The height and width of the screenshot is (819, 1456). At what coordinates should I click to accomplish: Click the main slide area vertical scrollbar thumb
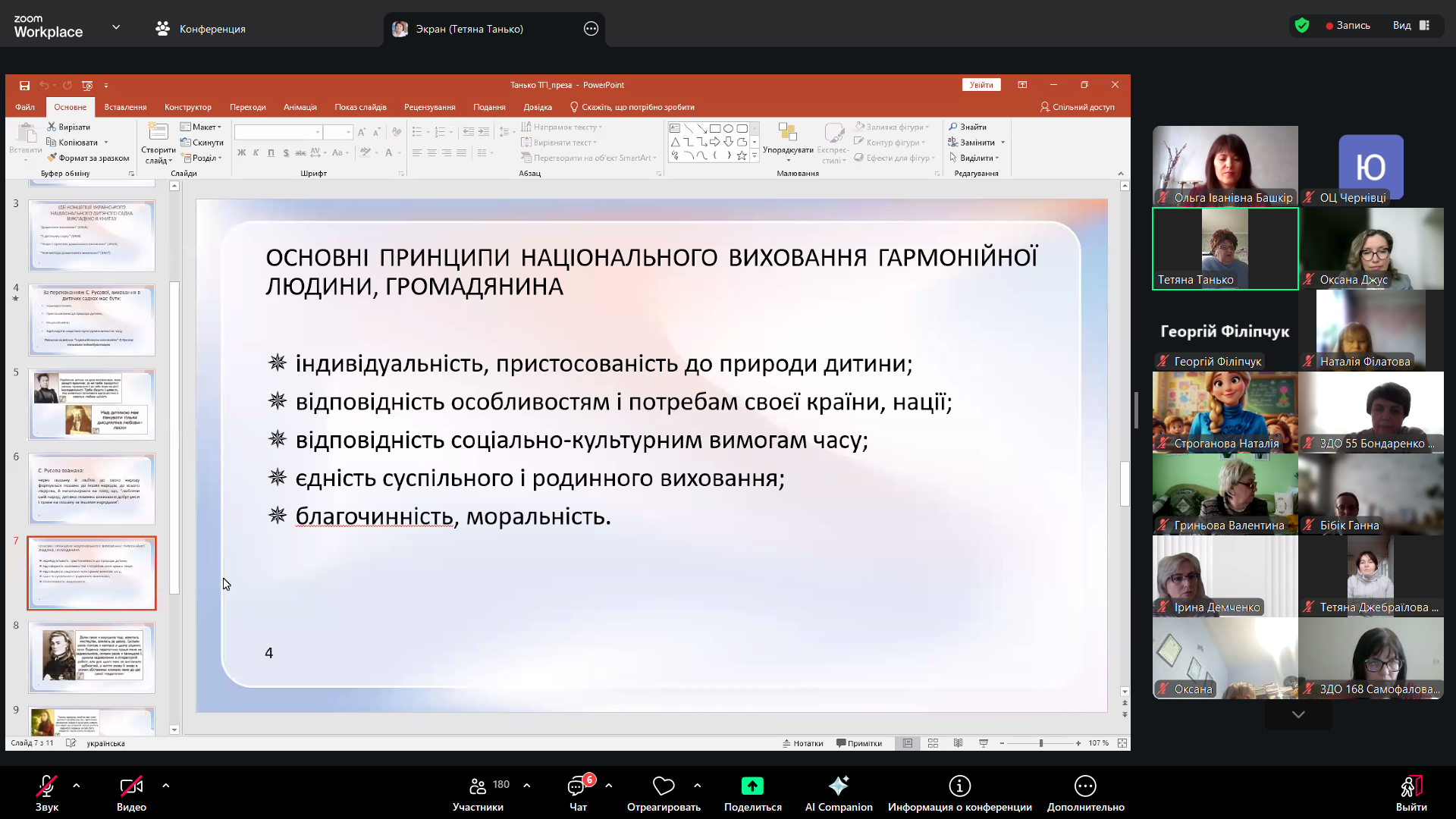[1125, 484]
